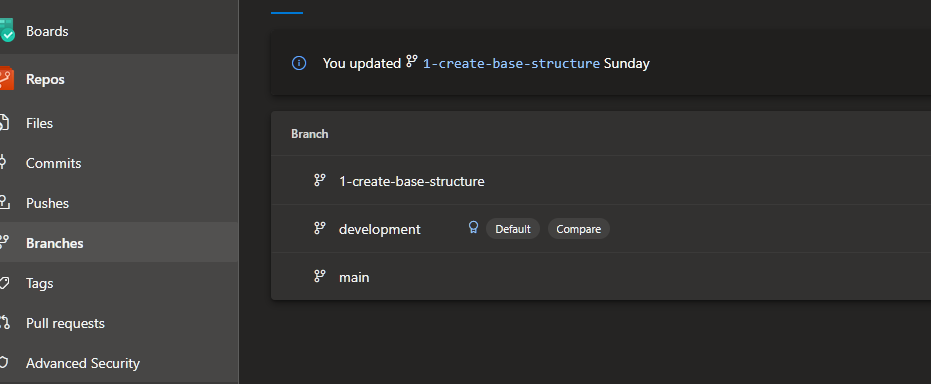Click the Branch column header
The width and height of the screenshot is (931, 384).
[x=309, y=134]
